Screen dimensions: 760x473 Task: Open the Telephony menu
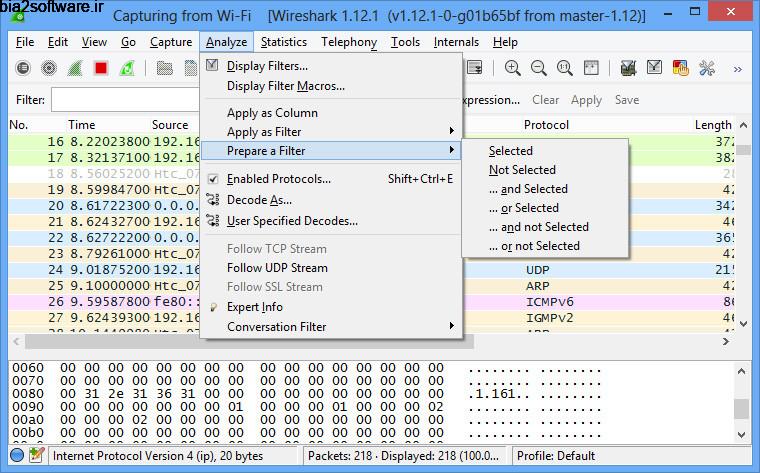tap(348, 42)
